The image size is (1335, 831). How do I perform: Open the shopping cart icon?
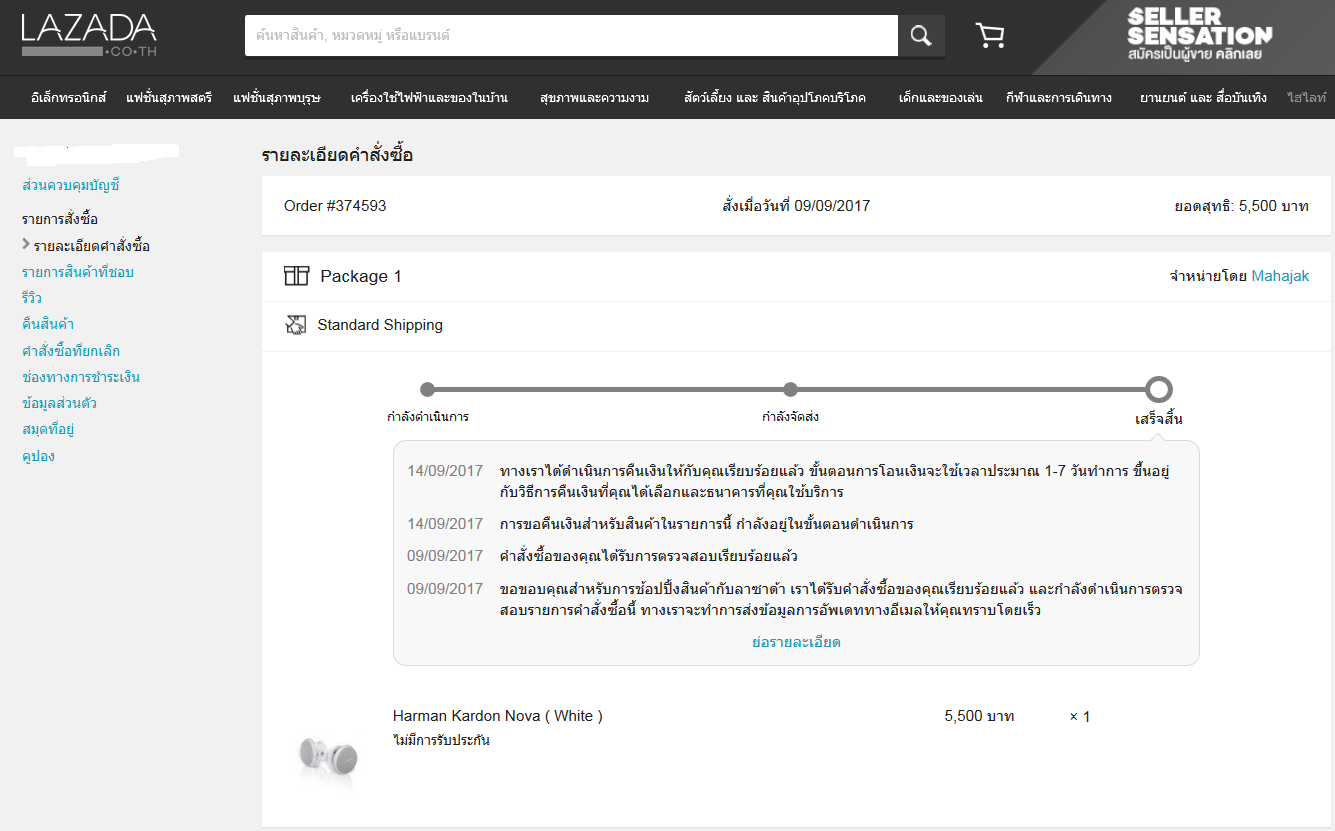(x=990, y=36)
